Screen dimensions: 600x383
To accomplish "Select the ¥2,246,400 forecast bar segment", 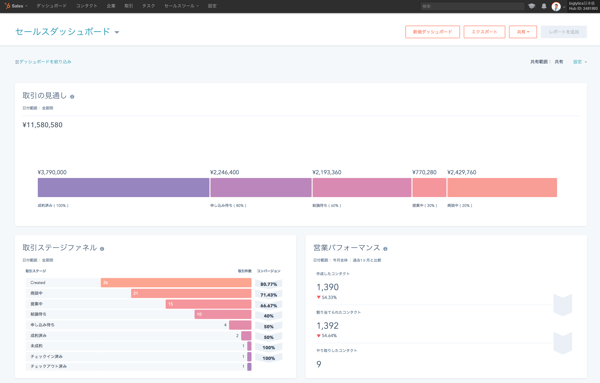I will click(261, 187).
